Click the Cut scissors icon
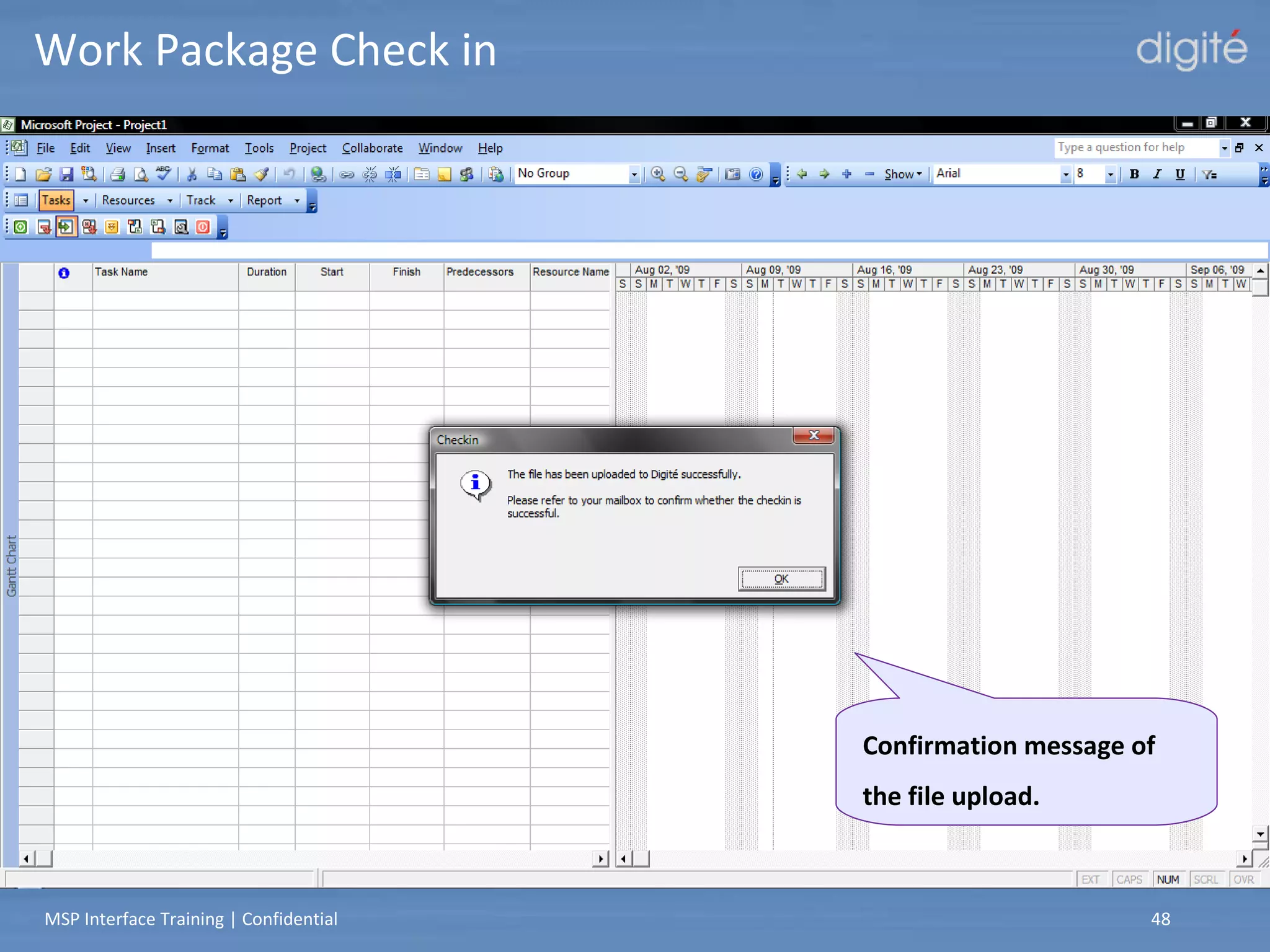 coord(192,174)
